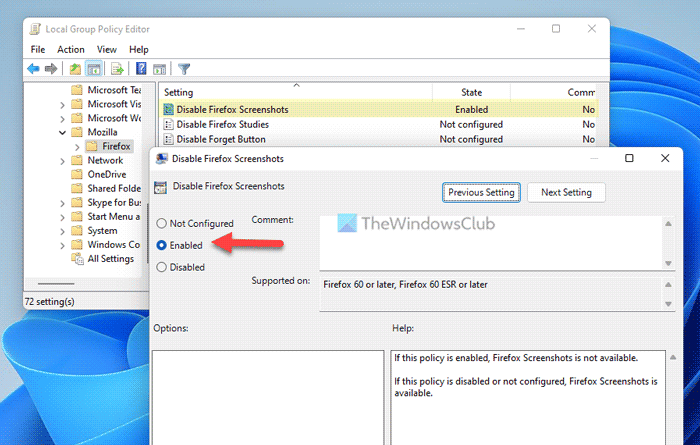This screenshot has width=700, height=445.
Task: Expand the Skype for Bus tree node
Action: (x=62, y=204)
